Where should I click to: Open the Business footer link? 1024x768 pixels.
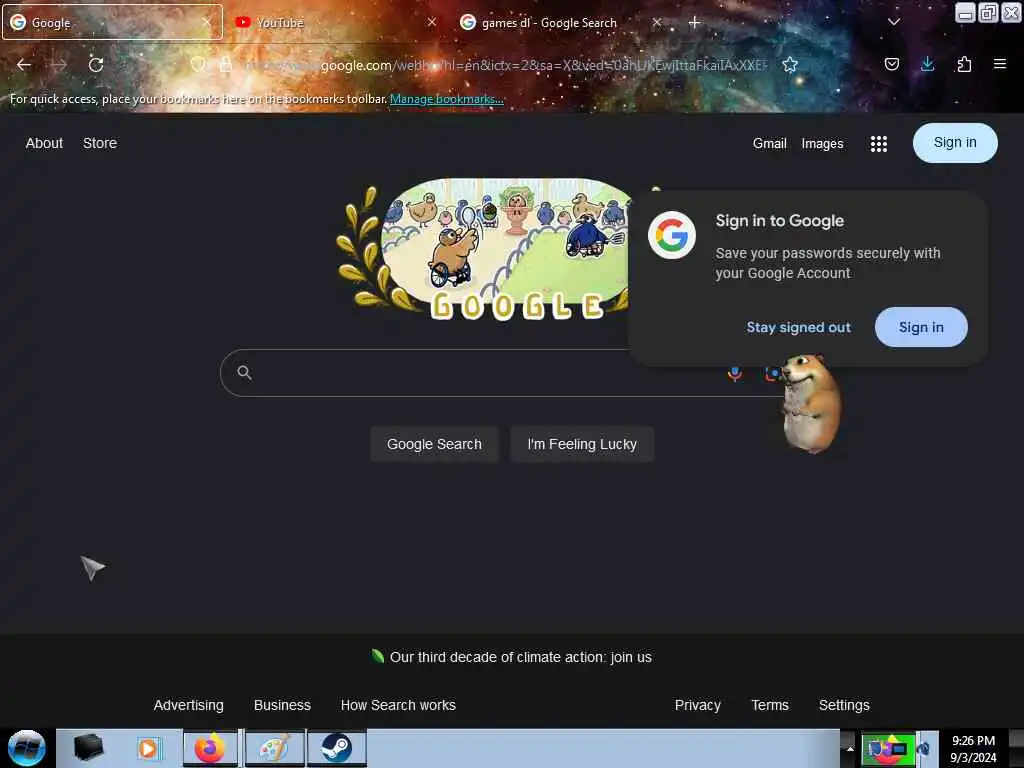click(x=282, y=705)
